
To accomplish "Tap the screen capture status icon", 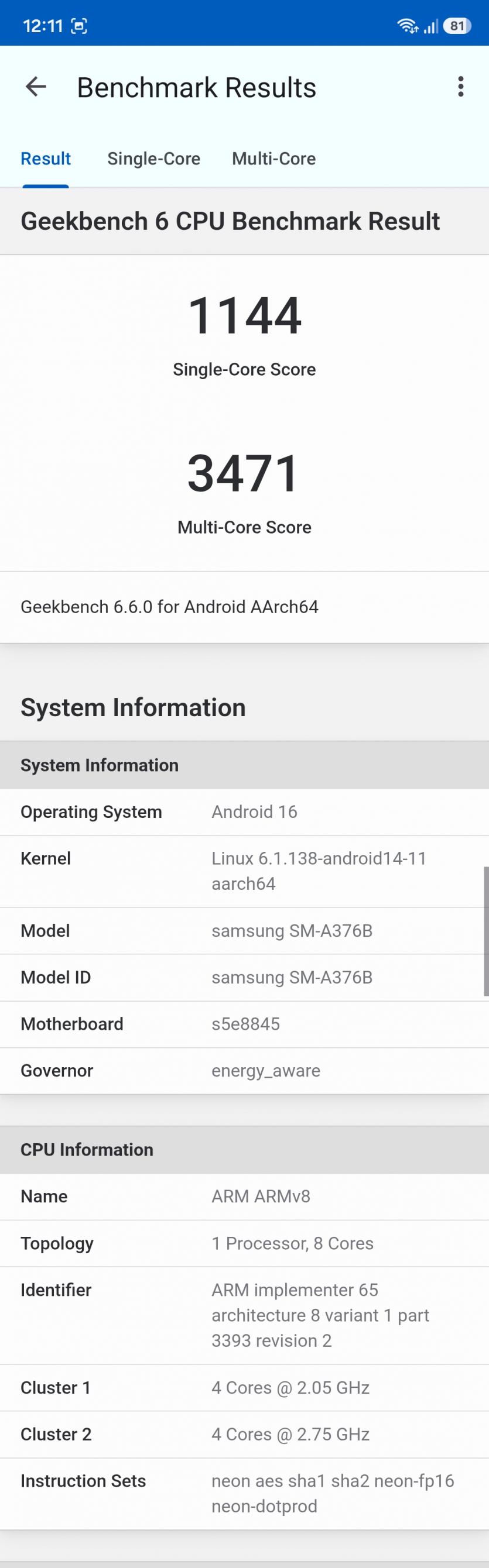I will pyautogui.click(x=79, y=26).
